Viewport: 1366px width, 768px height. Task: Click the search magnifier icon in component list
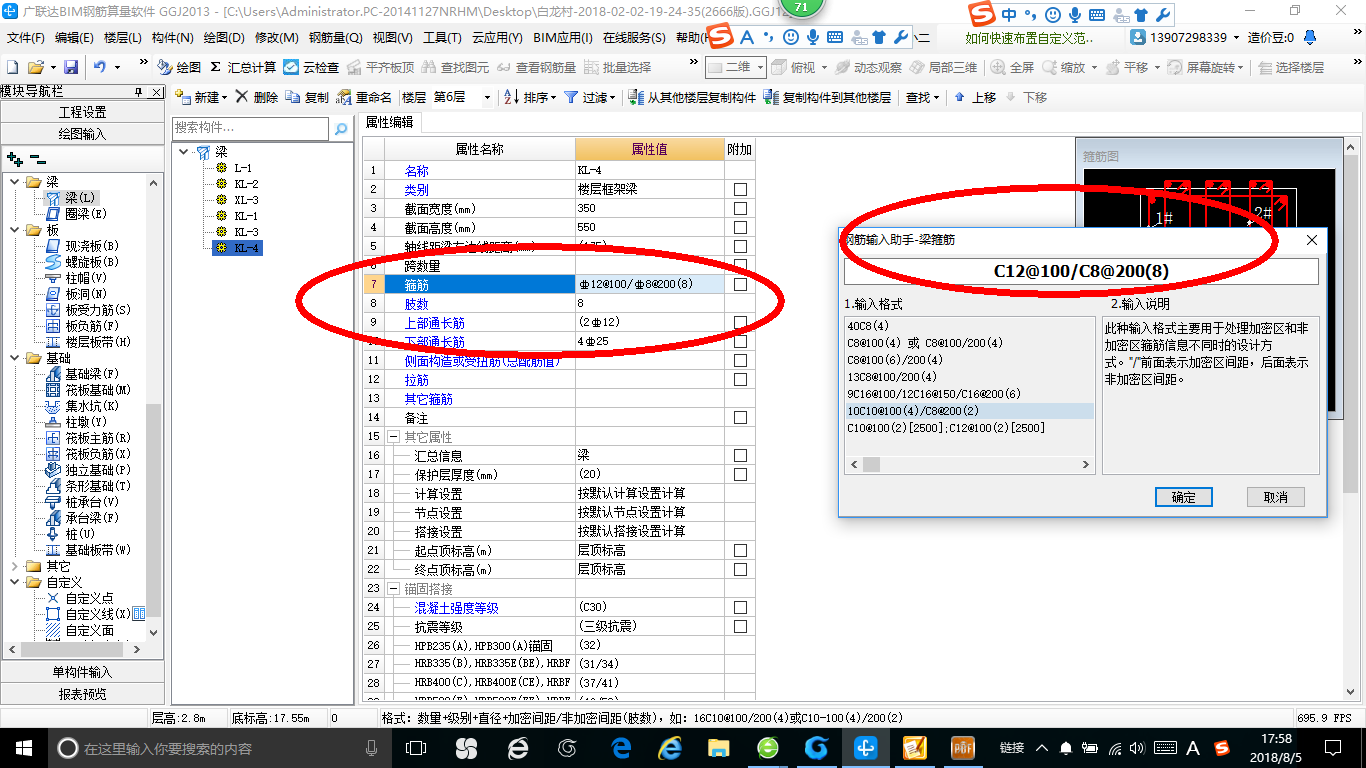click(341, 129)
